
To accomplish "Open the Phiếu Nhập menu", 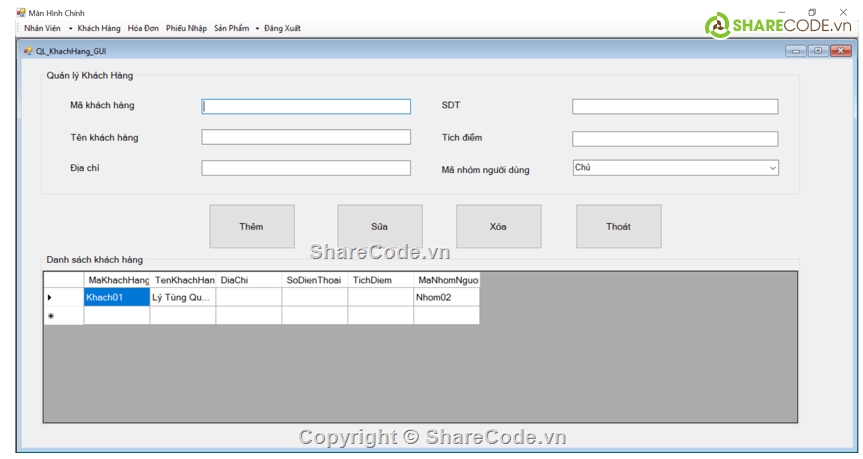I will pos(186,28).
